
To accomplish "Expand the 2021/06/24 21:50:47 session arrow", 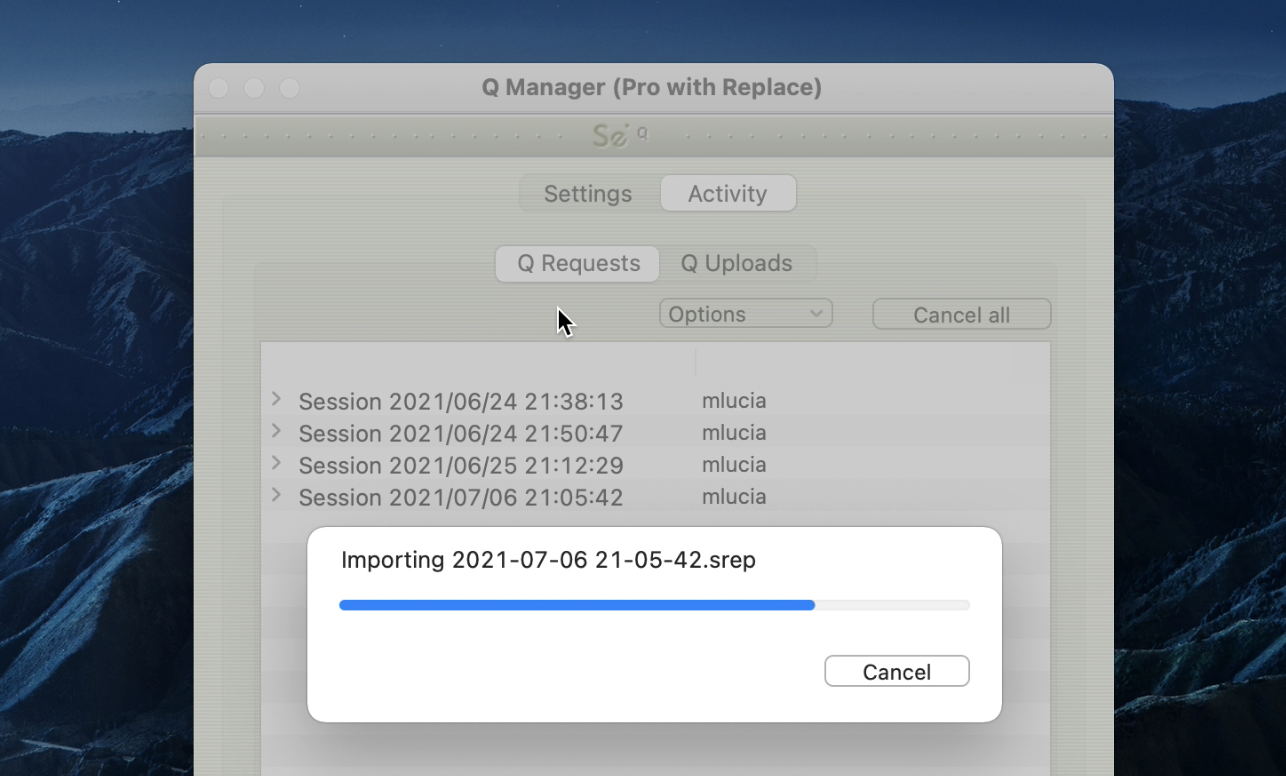I will point(276,432).
